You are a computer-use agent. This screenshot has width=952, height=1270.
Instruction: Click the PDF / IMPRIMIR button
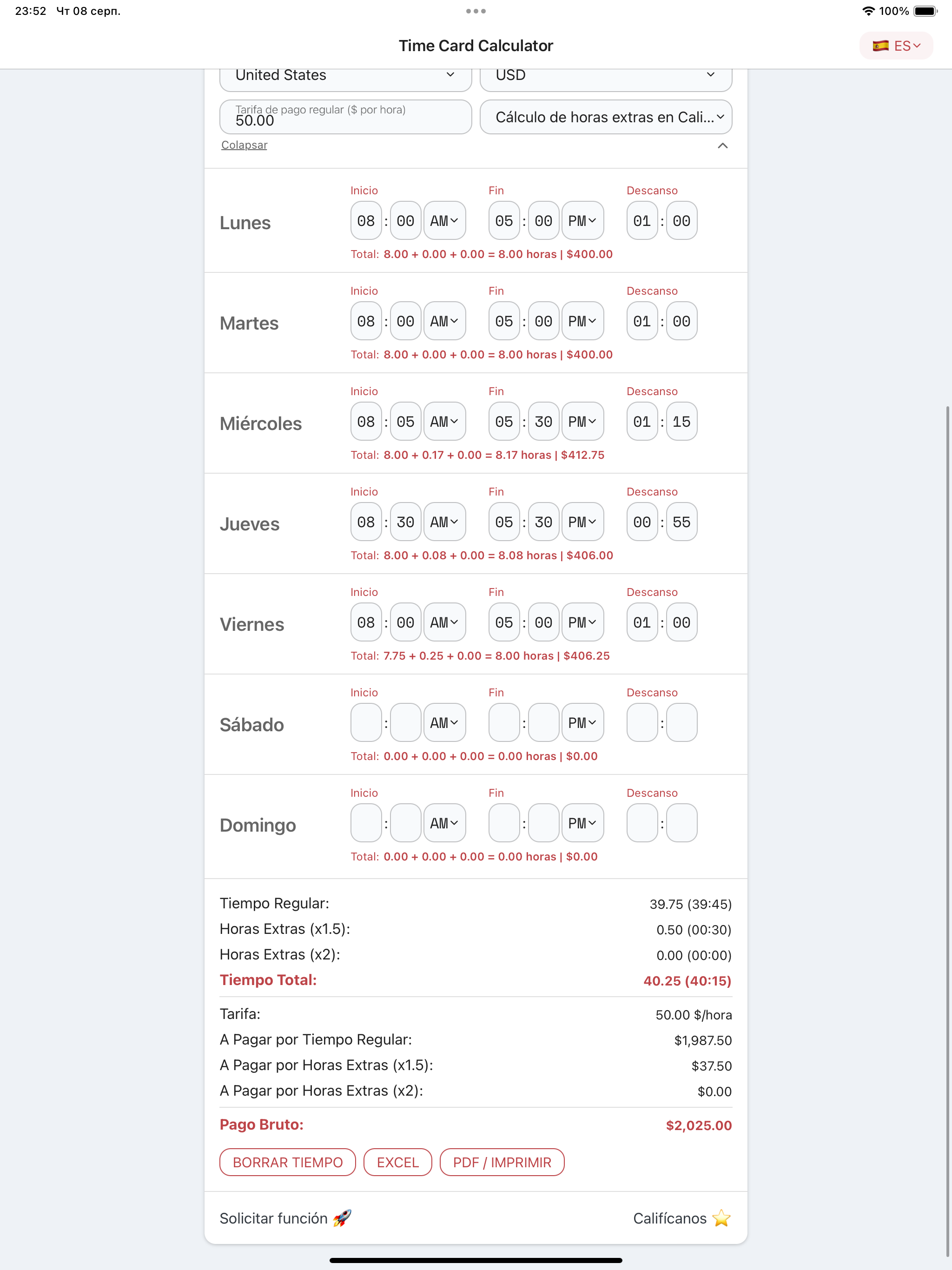(x=502, y=1162)
